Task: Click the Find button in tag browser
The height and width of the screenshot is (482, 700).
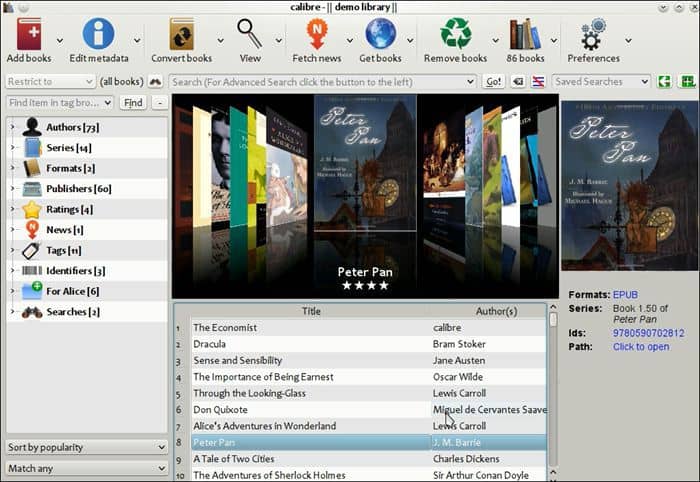Action: 133,103
